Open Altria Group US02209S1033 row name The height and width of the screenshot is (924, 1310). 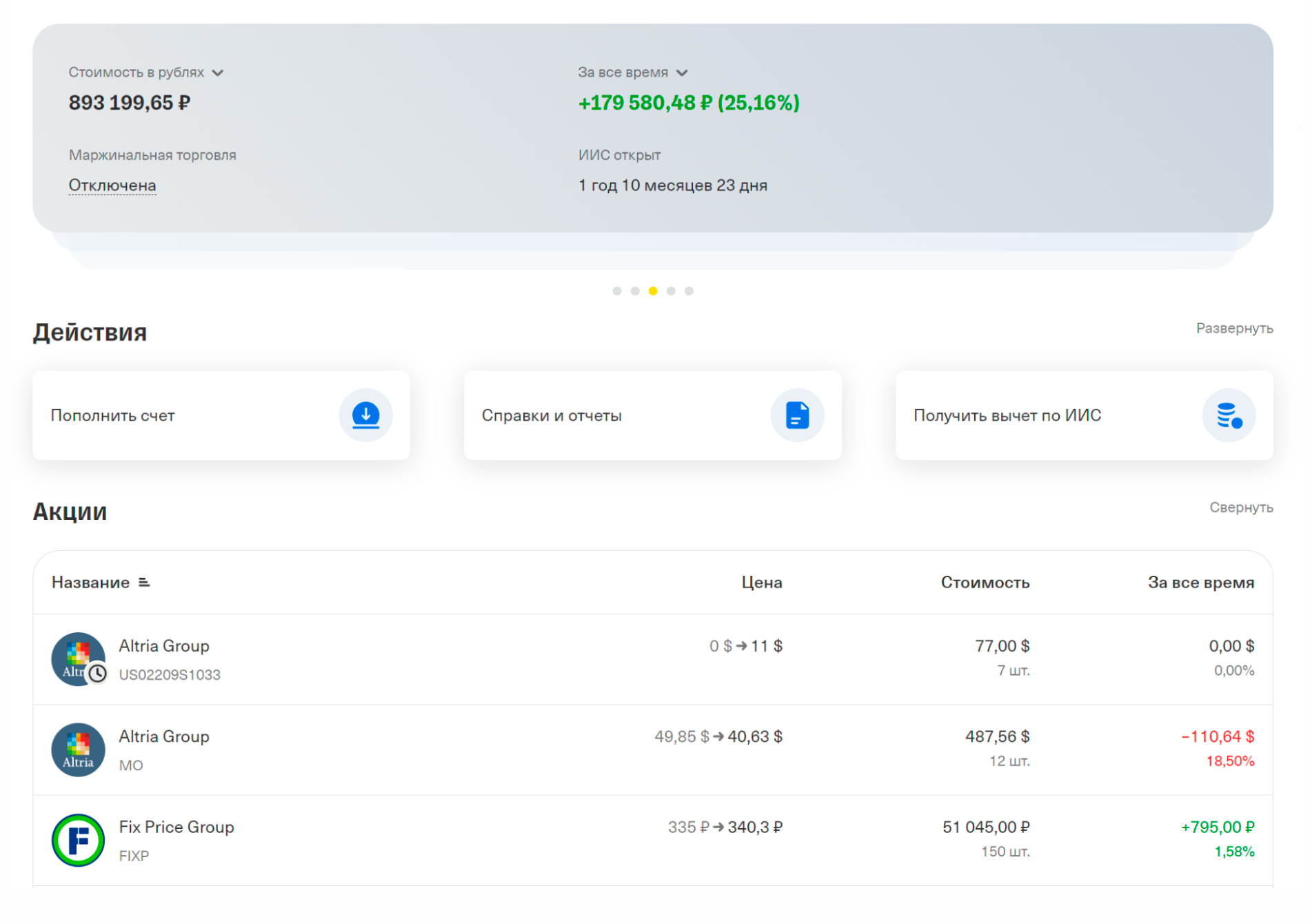coord(164,646)
